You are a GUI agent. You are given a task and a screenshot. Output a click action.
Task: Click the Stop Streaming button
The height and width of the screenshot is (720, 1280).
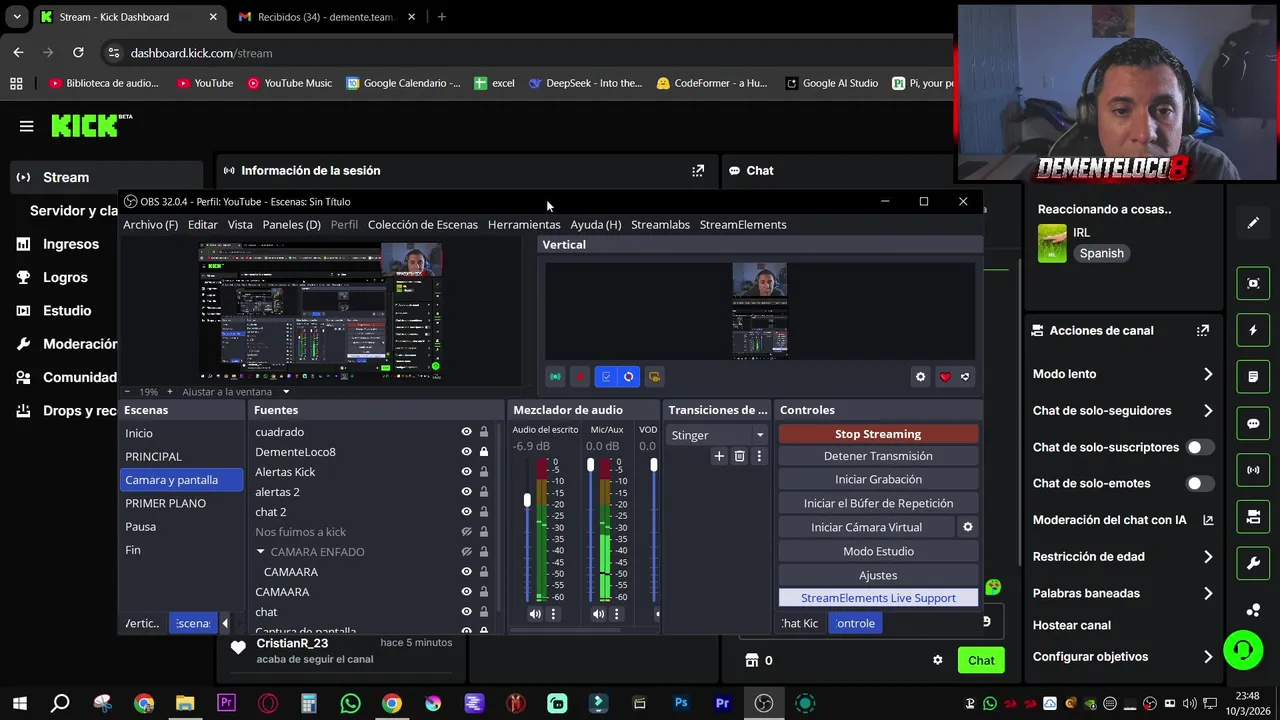point(878,434)
